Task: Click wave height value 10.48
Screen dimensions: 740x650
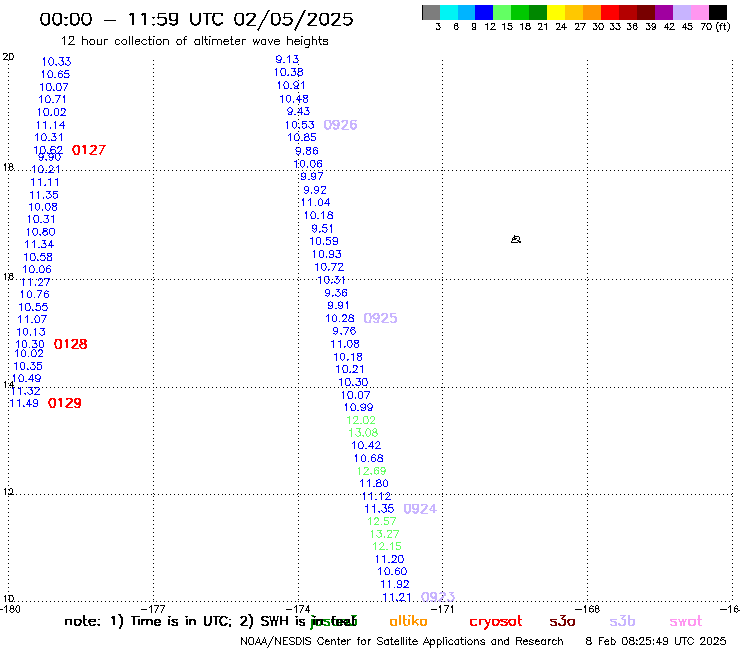Action: [294, 99]
